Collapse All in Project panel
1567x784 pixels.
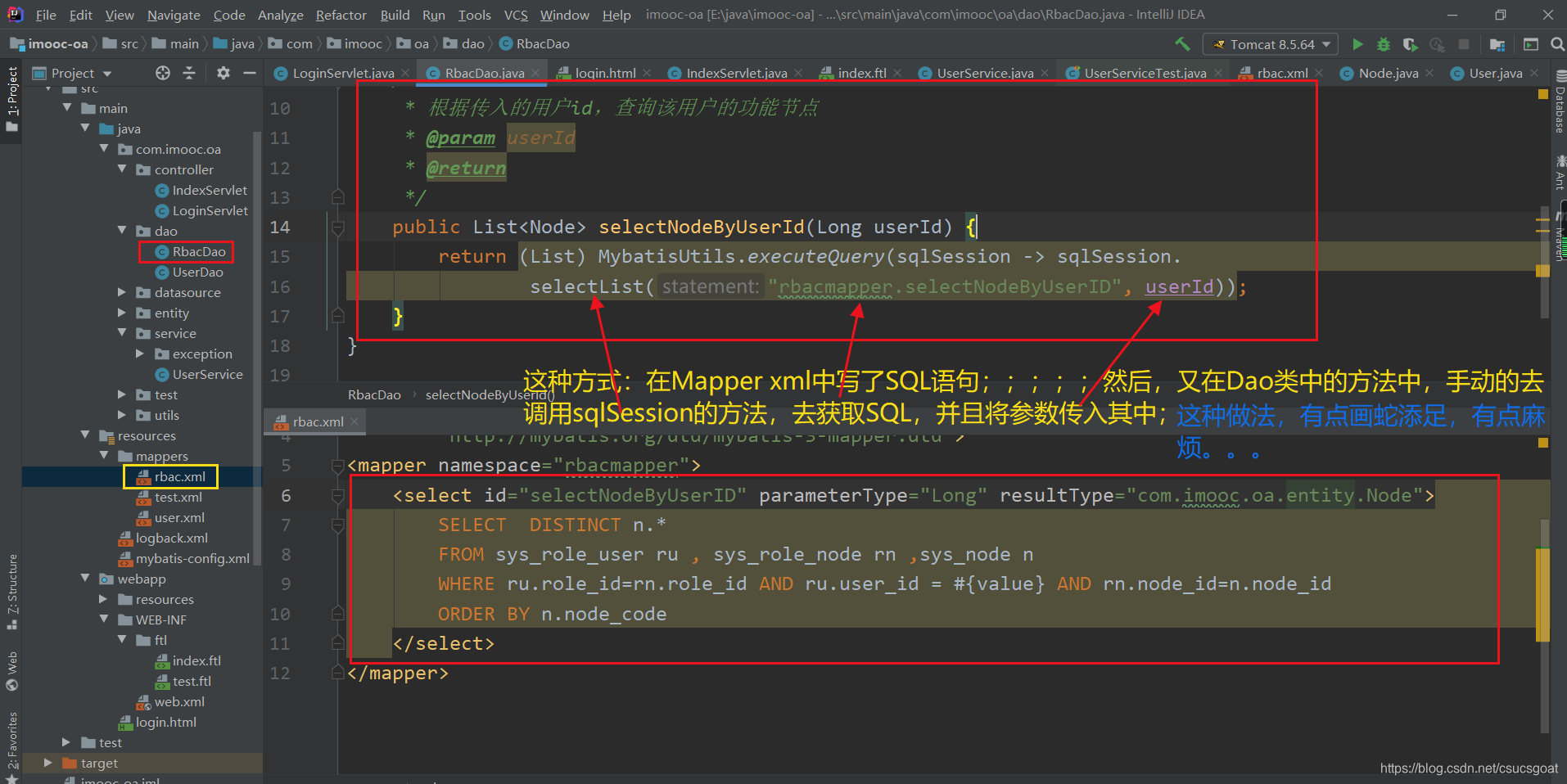point(189,73)
